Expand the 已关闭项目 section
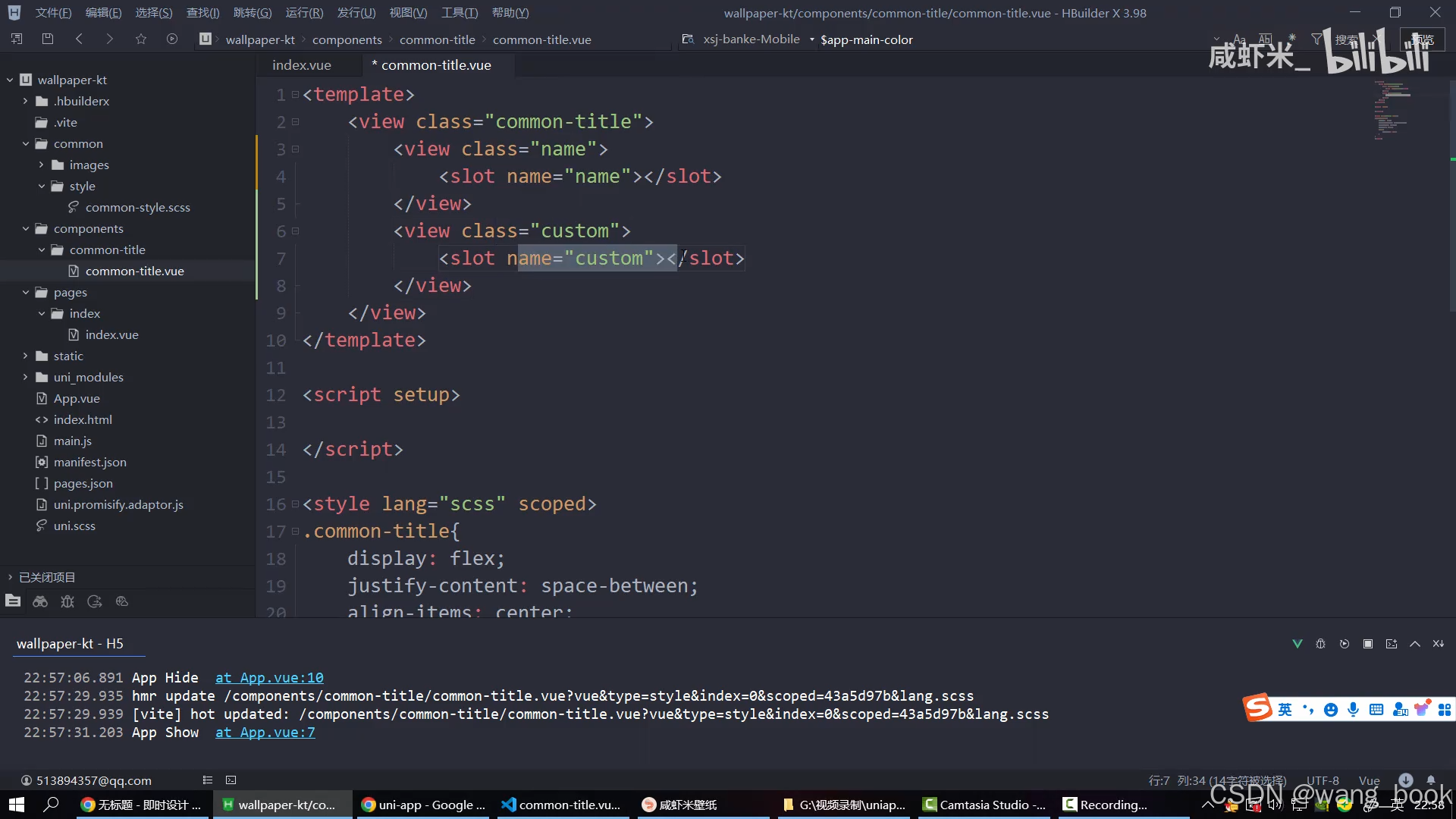1456x819 pixels. 10,577
